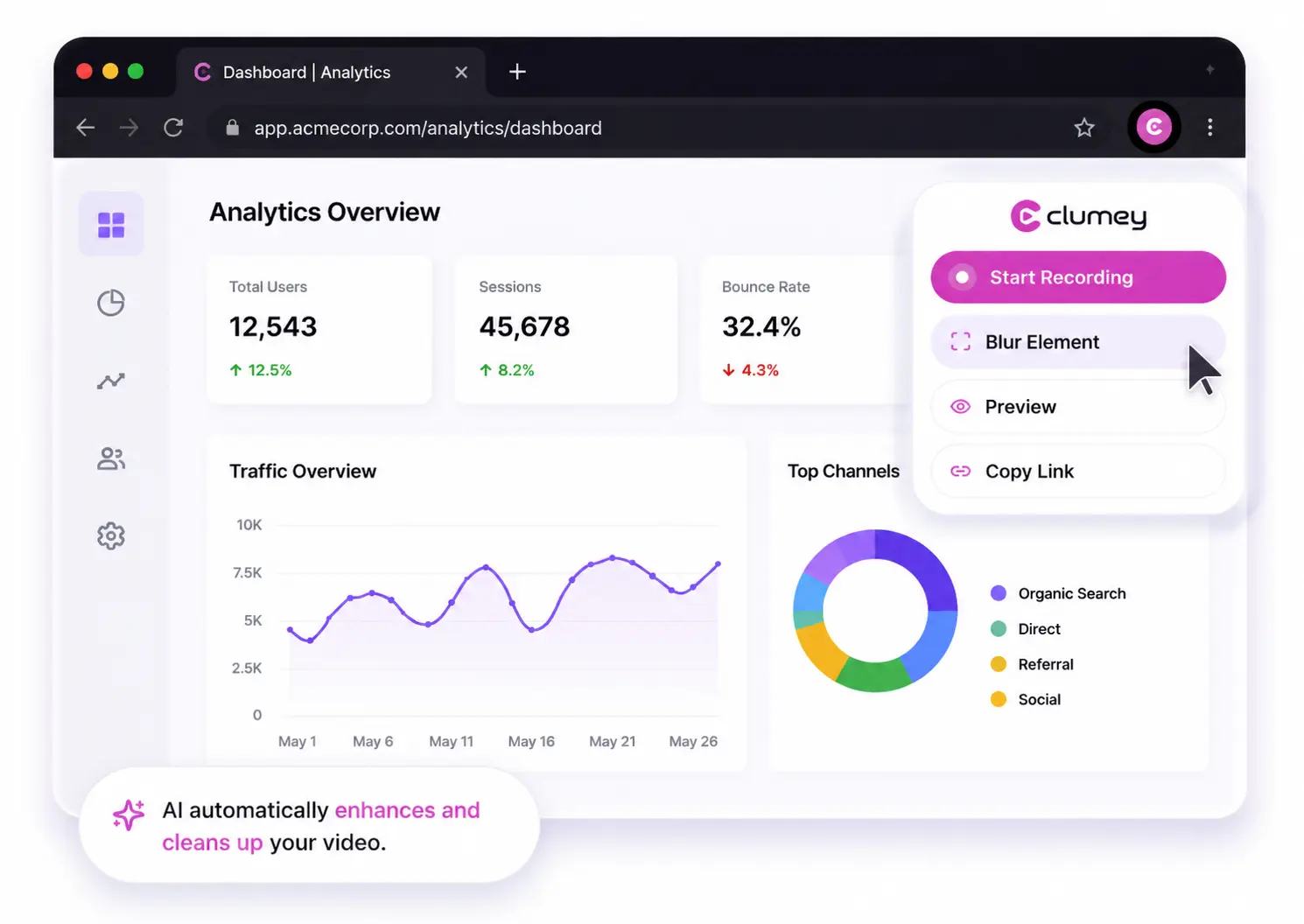Click the Total Users card
1304x924 pixels.
point(319,330)
